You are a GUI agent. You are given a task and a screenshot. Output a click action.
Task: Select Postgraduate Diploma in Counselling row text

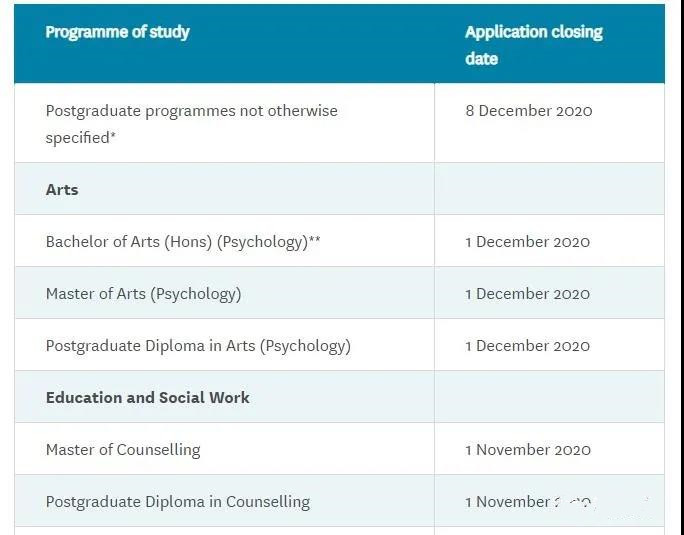[178, 501]
